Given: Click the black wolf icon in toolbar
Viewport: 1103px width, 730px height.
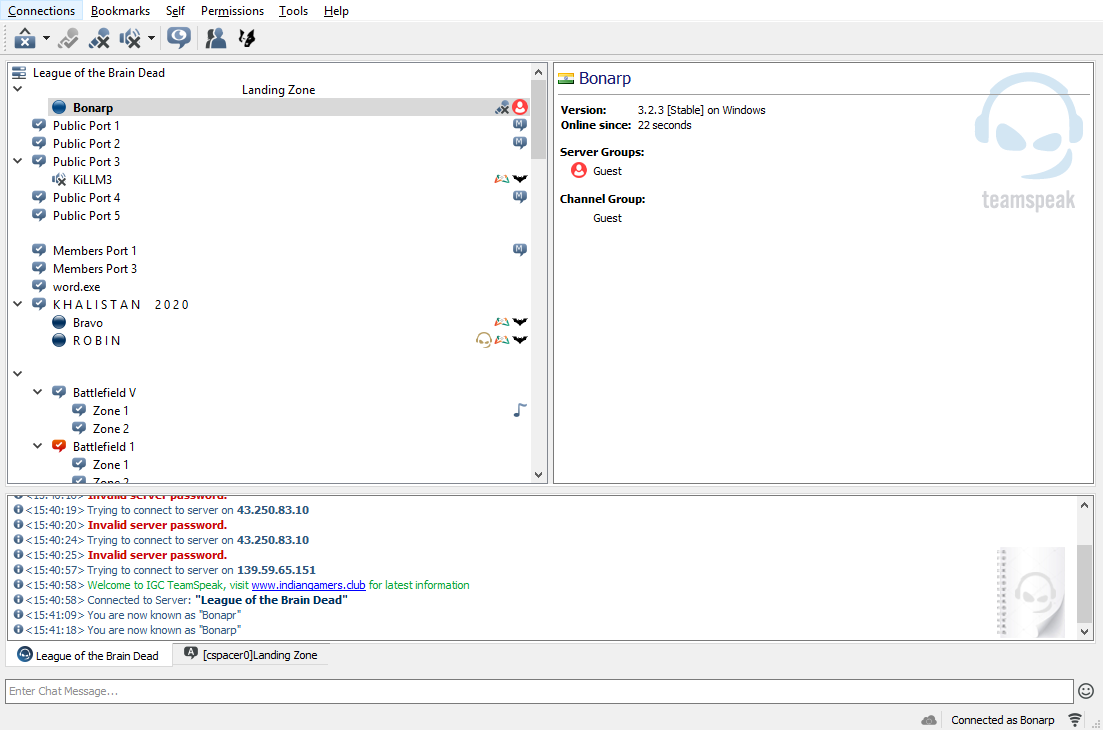Looking at the screenshot, I should (246, 38).
